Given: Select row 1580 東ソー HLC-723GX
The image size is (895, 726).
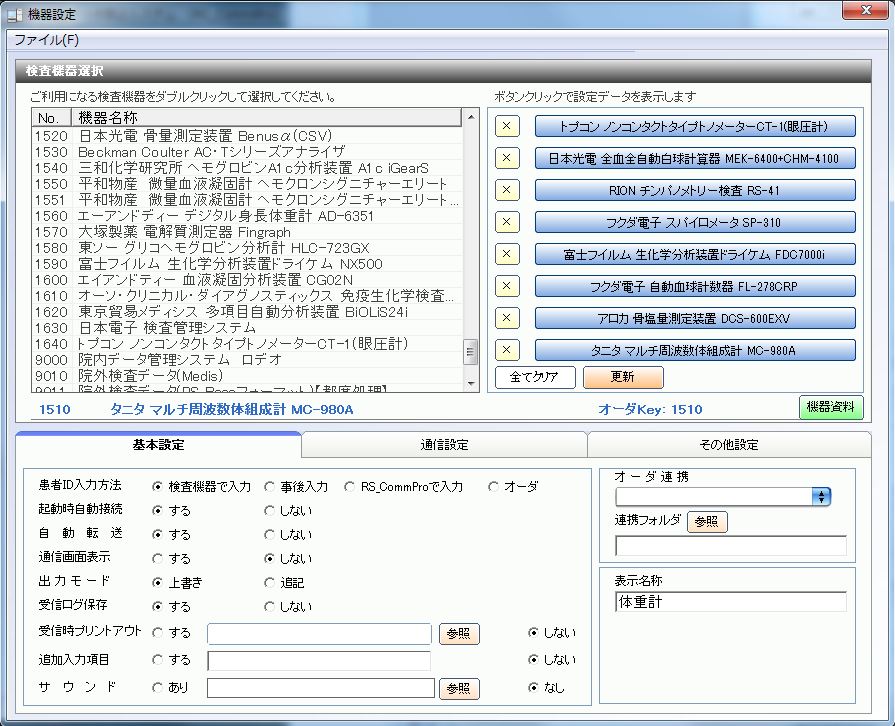Looking at the screenshot, I should click(x=247, y=248).
